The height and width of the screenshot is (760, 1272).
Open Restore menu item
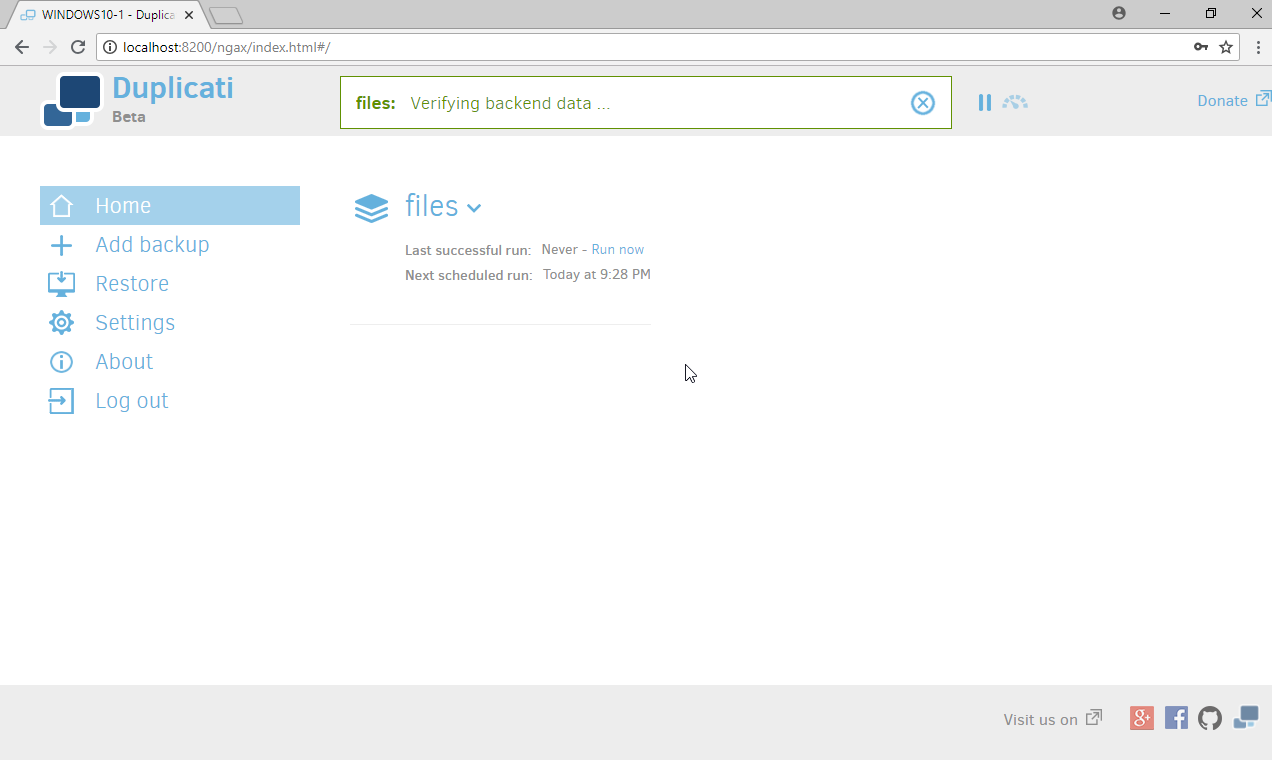coord(132,284)
